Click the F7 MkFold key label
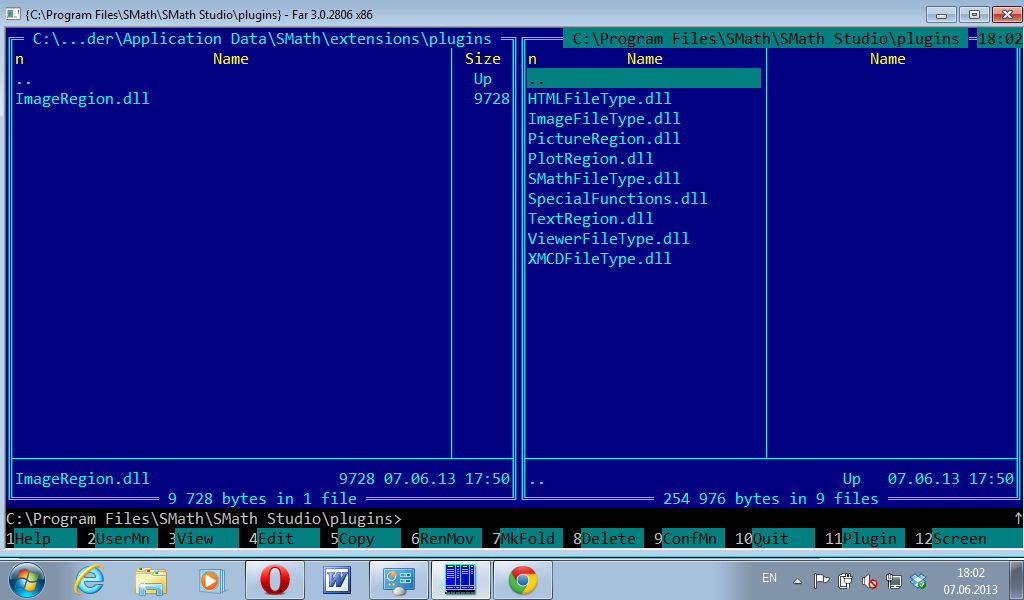This screenshot has height=600, width=1024. (527, 539)
